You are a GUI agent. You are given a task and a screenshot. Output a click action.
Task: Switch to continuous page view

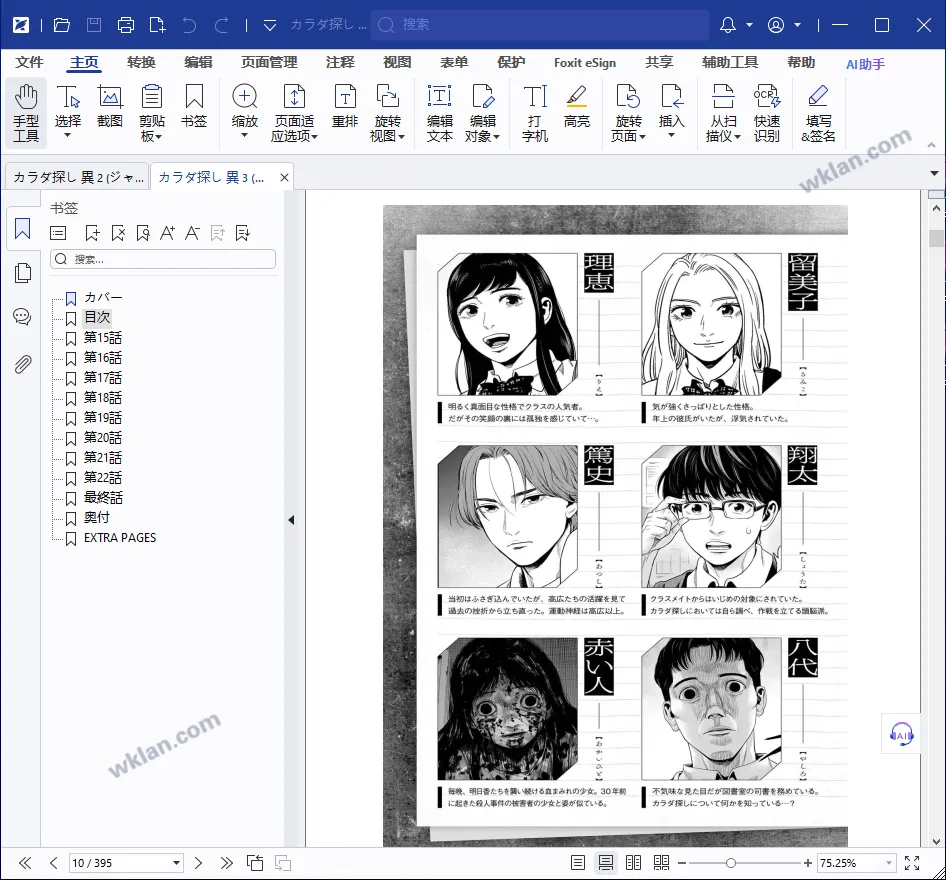point(606,863)
